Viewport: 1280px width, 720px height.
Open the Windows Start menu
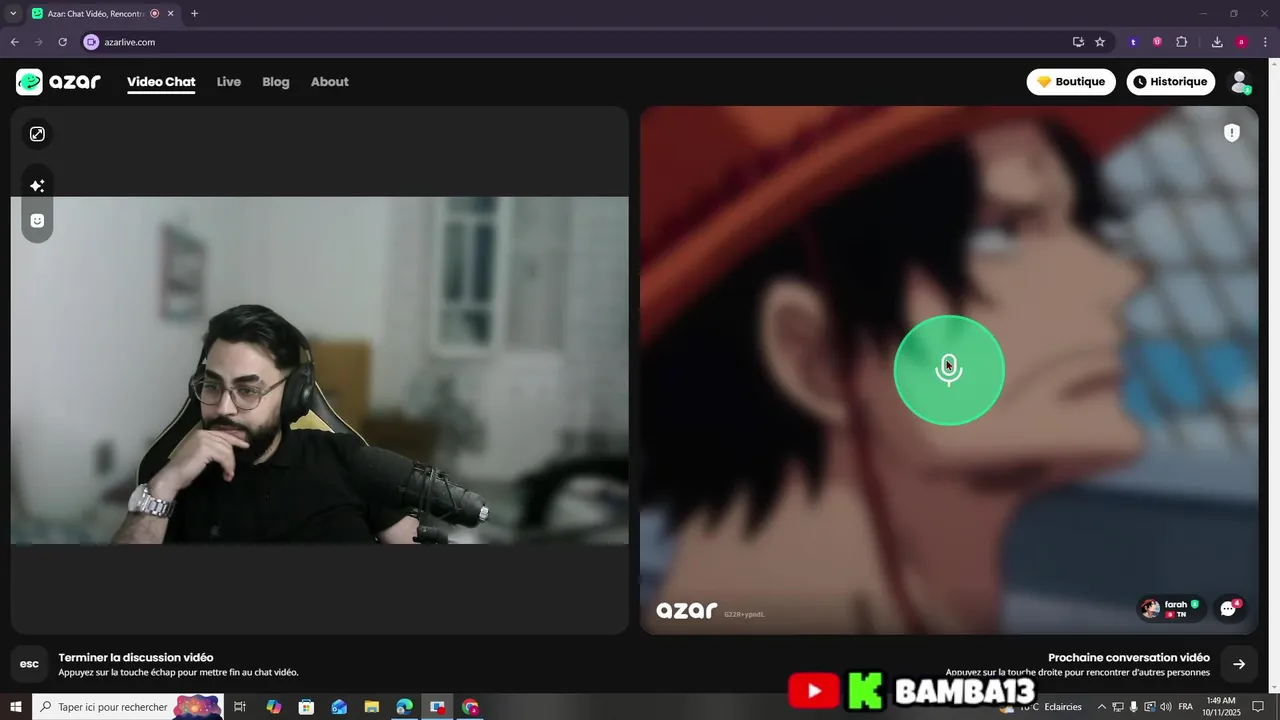16,707
